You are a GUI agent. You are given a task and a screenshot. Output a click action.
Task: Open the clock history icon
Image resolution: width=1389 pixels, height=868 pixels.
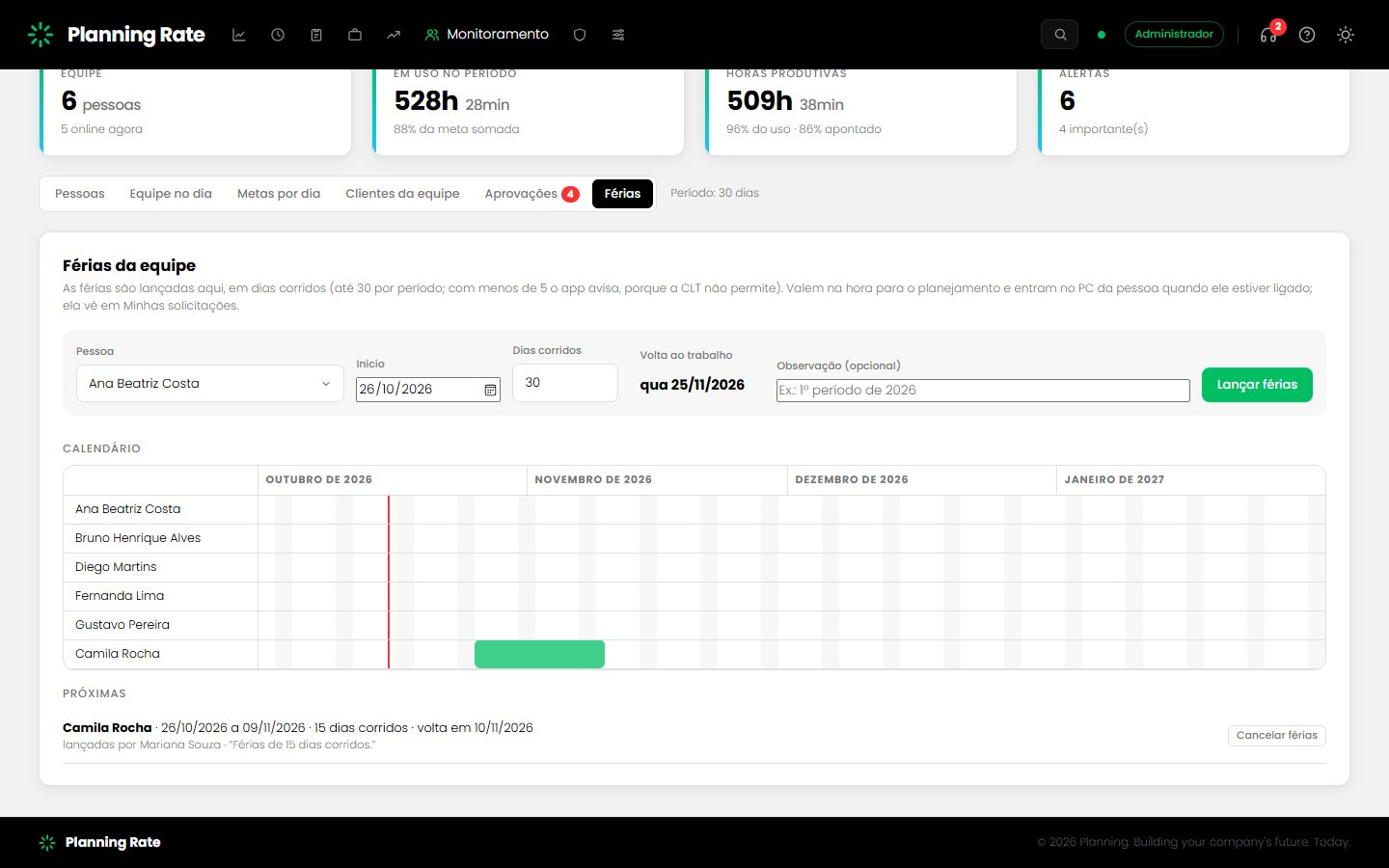(278, 35)
